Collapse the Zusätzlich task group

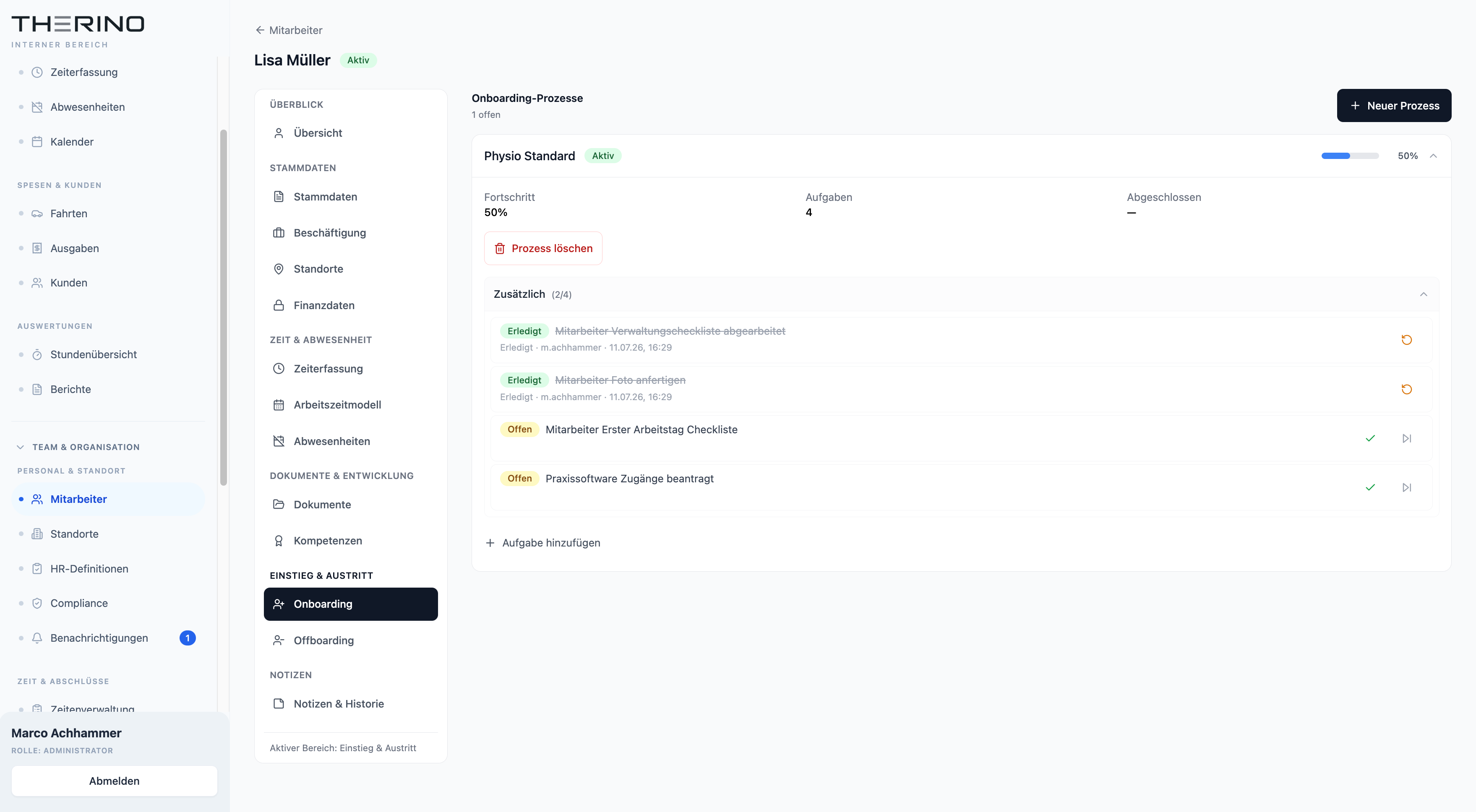click(1423, 294)
